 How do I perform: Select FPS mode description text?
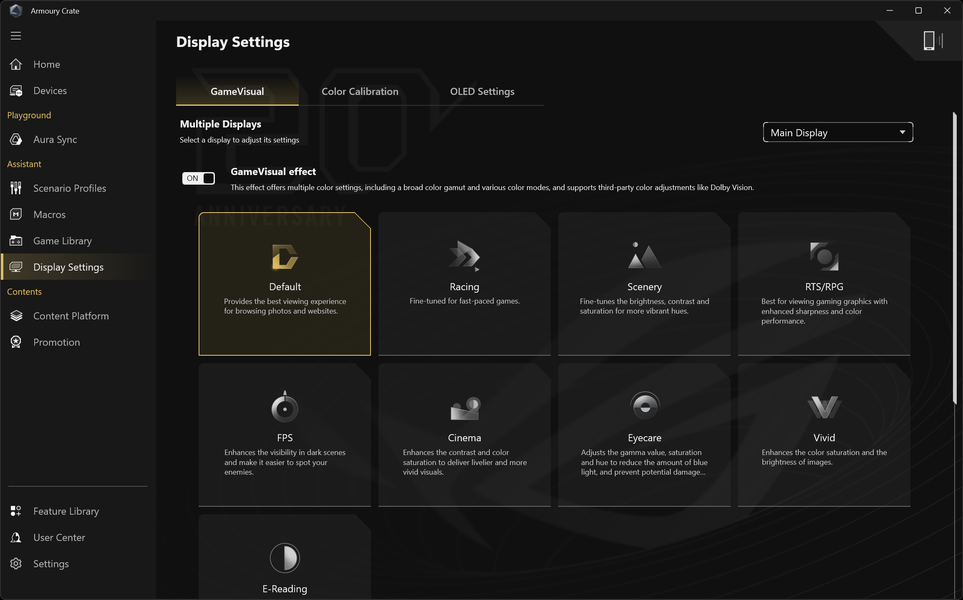(285, 462)
